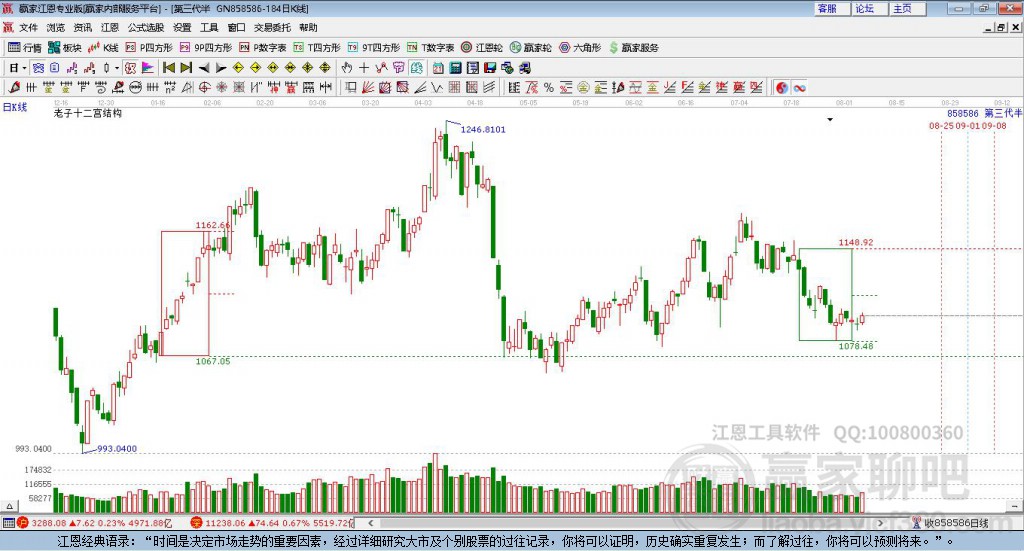The width and height of the screenshot is (1024, 551).
Task: Click the 日K线 chart label
Action: click(x=15, y=107)
